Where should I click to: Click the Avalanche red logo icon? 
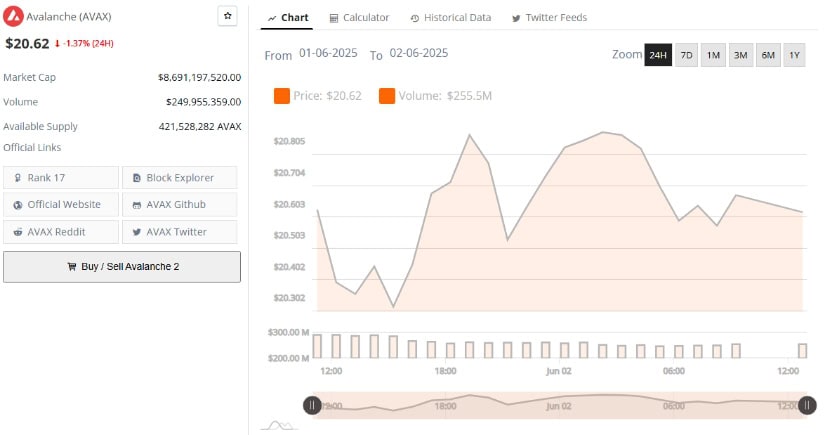(13, 16)
